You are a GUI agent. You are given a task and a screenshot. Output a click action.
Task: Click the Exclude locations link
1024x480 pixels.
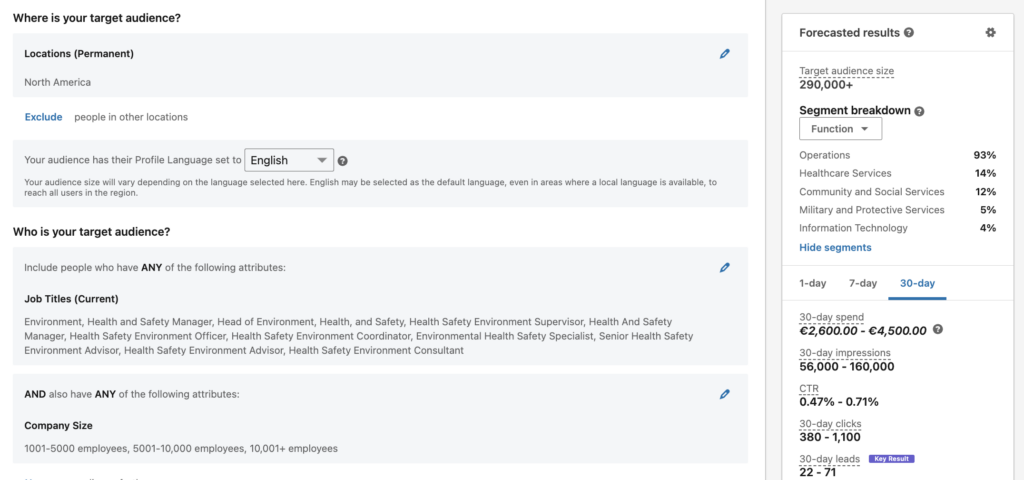pos(43,117)
